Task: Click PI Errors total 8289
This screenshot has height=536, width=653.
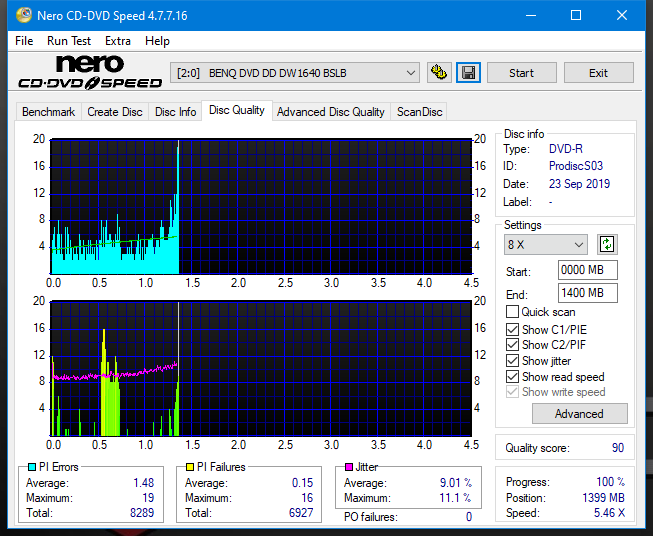Action: (x=142, y=513)
